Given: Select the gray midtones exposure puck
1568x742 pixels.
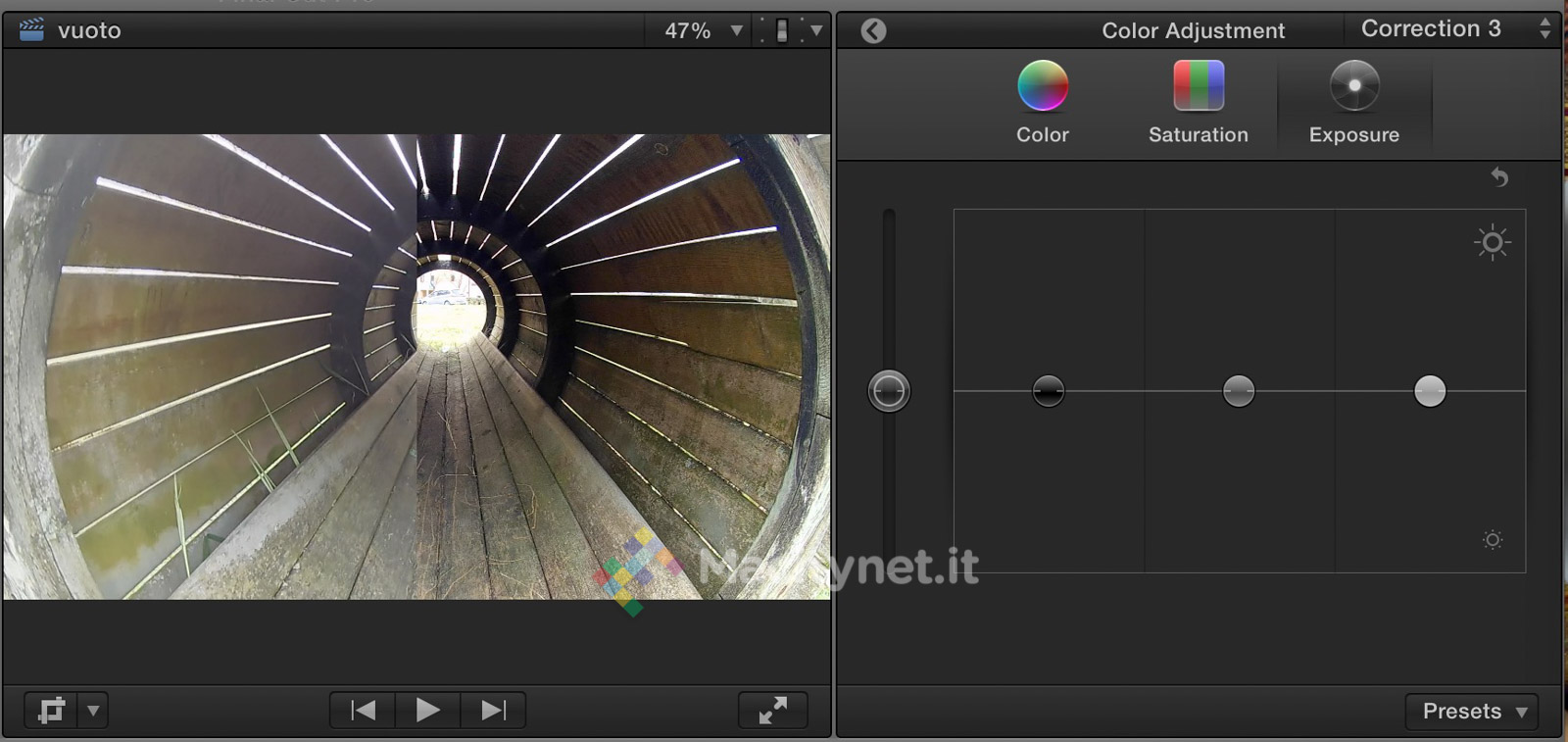Looking at the screenshot, I should tap(1239, 391).
